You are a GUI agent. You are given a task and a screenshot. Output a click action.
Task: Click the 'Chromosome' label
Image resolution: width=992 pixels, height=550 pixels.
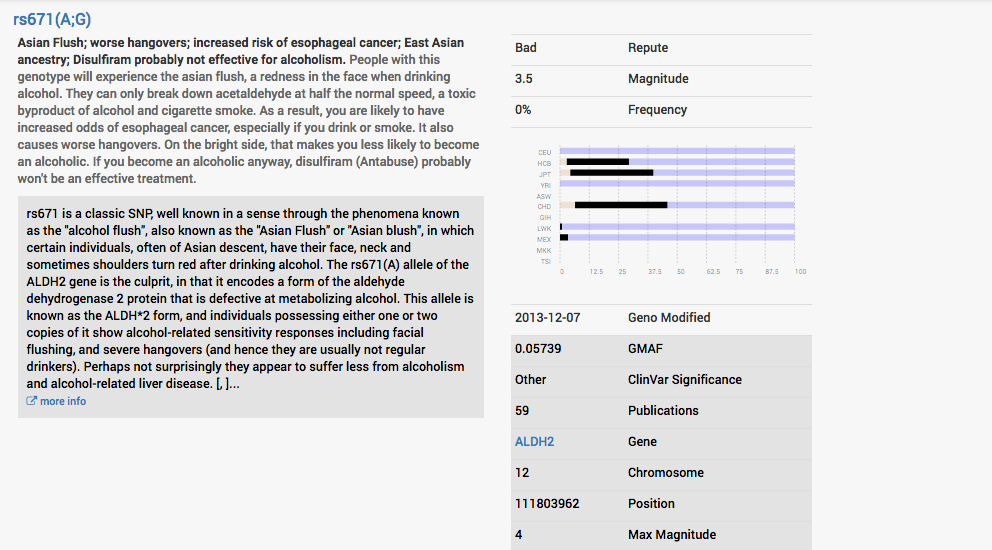coord(666,473)
